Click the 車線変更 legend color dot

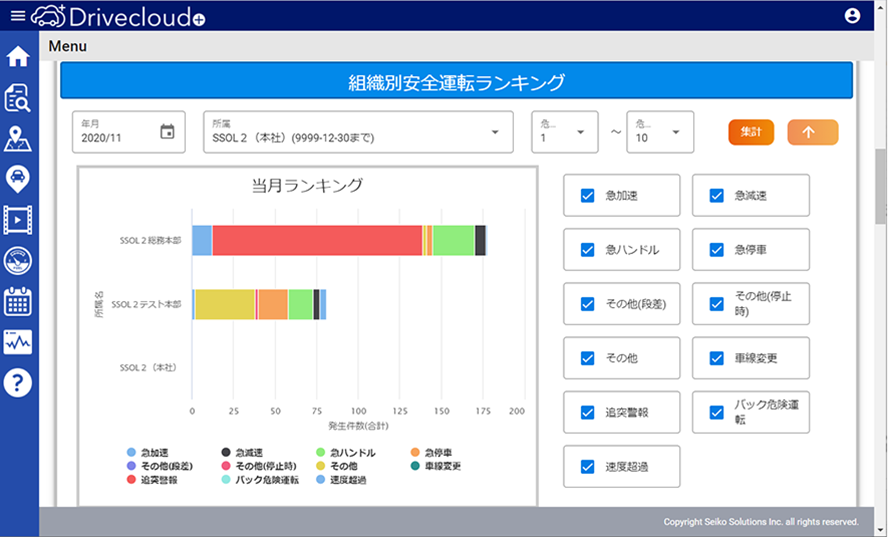[415, 466]
